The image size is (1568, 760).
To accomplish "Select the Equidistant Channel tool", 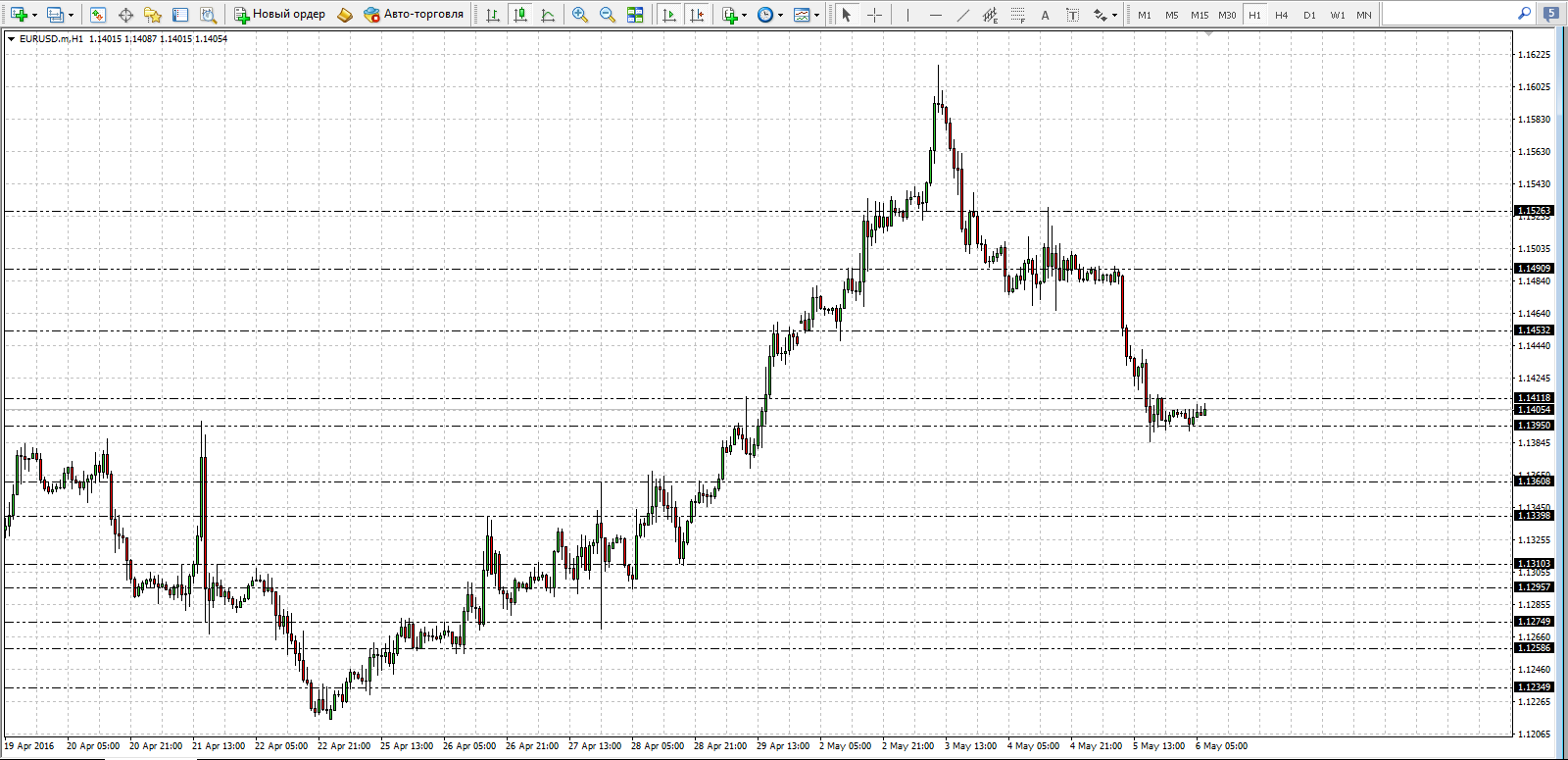I will pyautogui.click(x=991, y=15).
